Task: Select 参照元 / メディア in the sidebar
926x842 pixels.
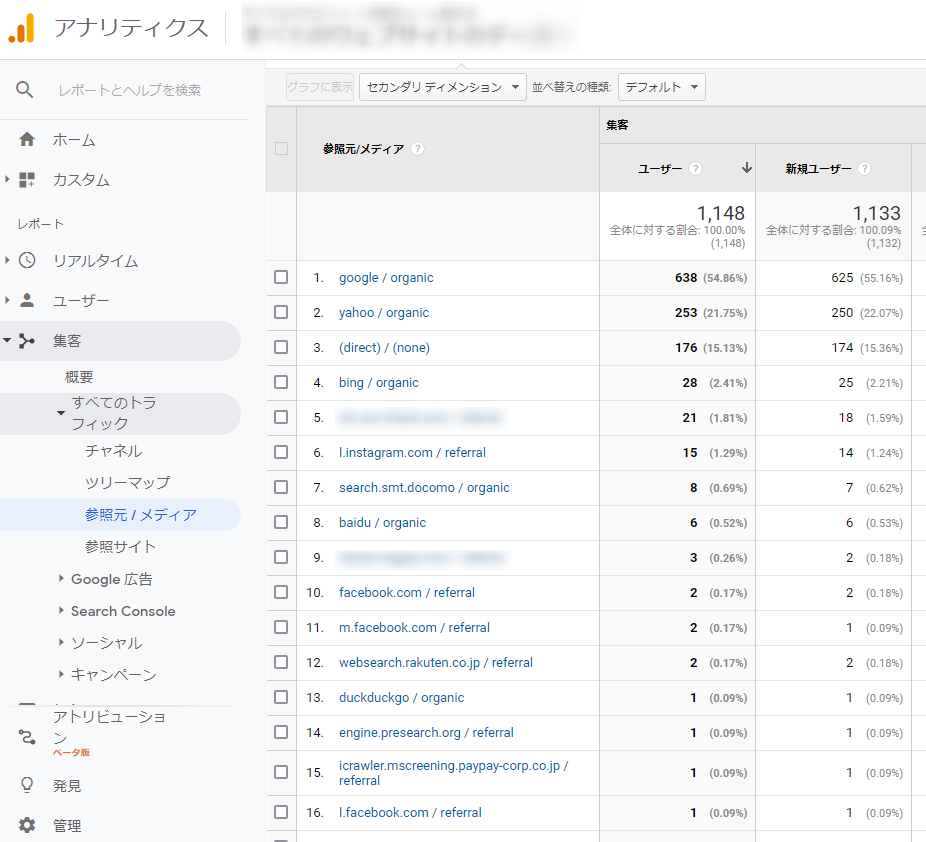Action: click(141, 515)
